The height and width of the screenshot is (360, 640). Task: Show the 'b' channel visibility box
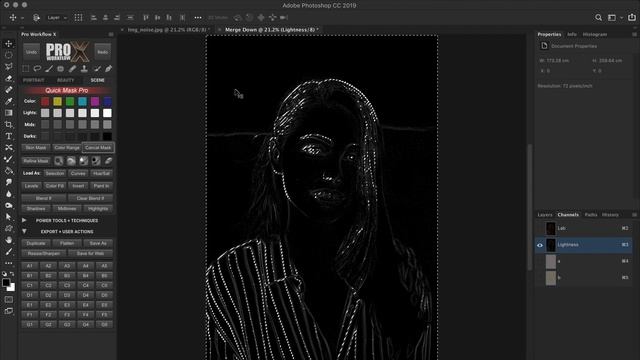540,278
